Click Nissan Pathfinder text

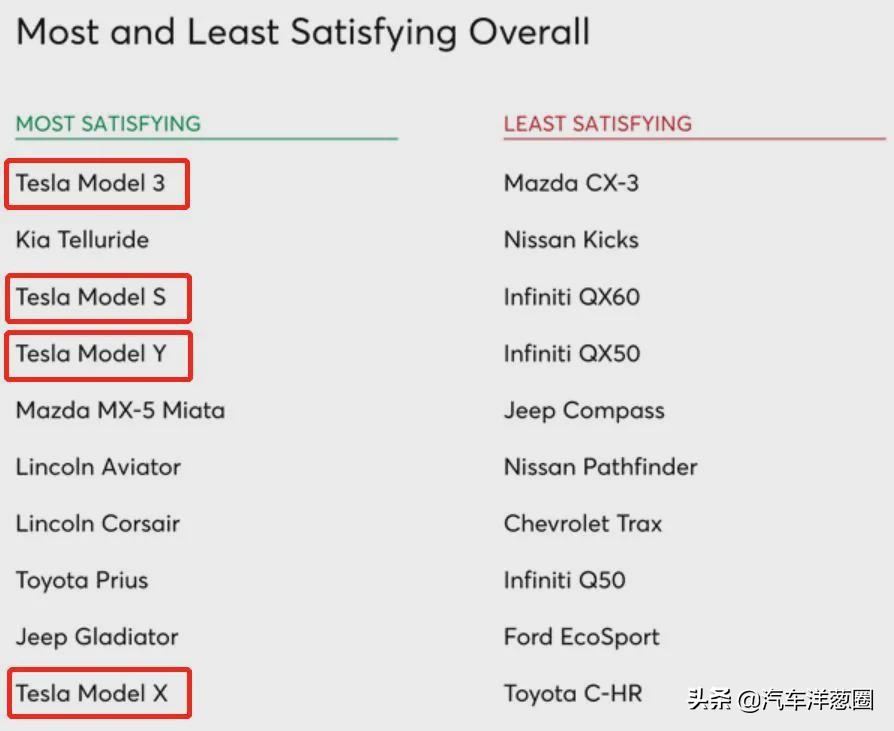point(600,467)
